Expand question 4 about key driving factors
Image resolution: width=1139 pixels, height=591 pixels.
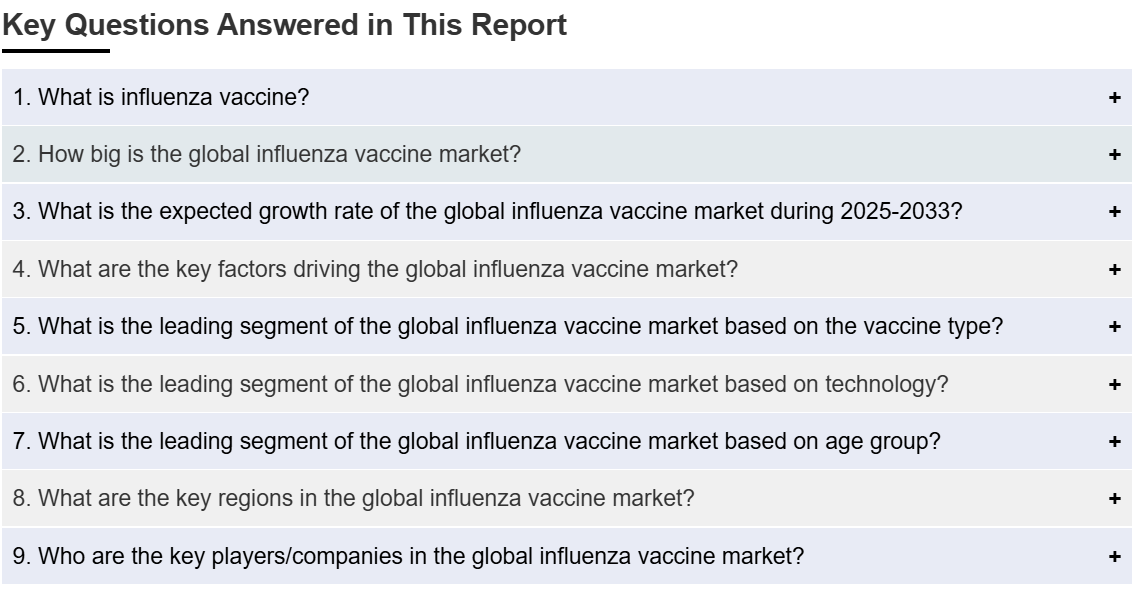(567, 269)
